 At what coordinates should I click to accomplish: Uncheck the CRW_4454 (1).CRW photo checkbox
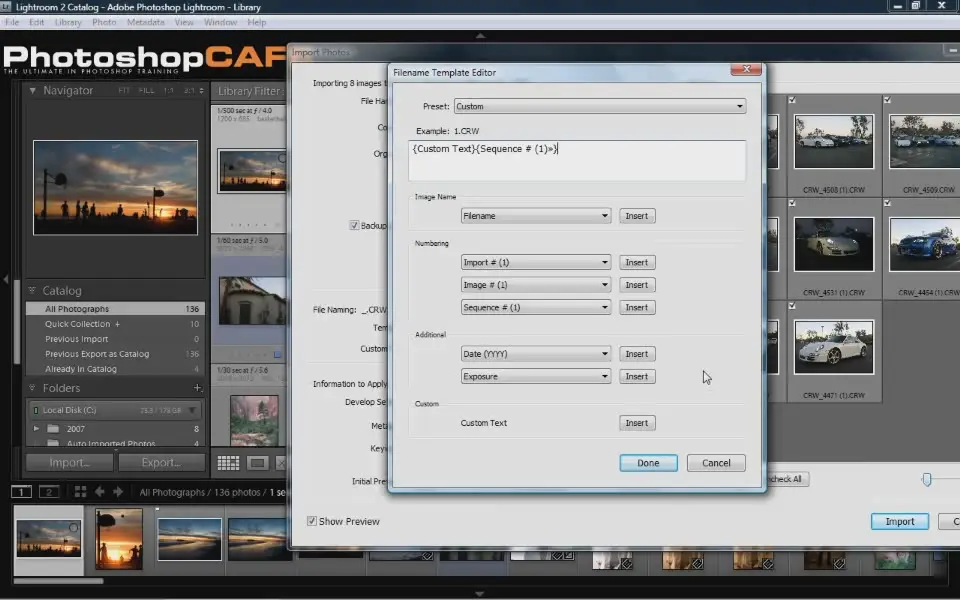pos(888,203)
